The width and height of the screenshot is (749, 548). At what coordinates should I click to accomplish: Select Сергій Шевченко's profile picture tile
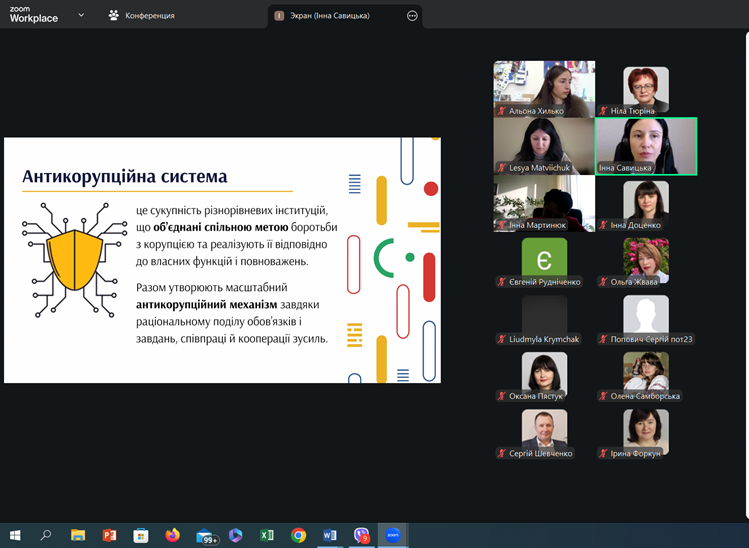pyautogui.click(x=544, y=432)
